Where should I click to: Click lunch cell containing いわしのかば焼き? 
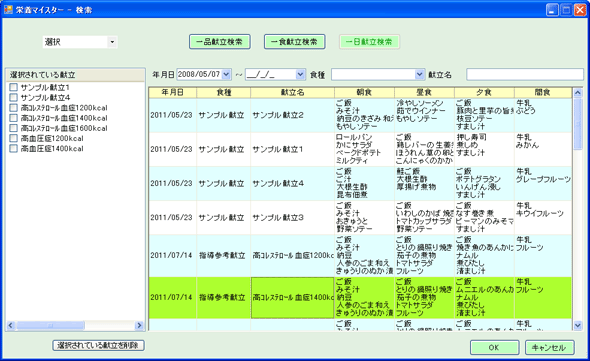click(x=424, y=218)
